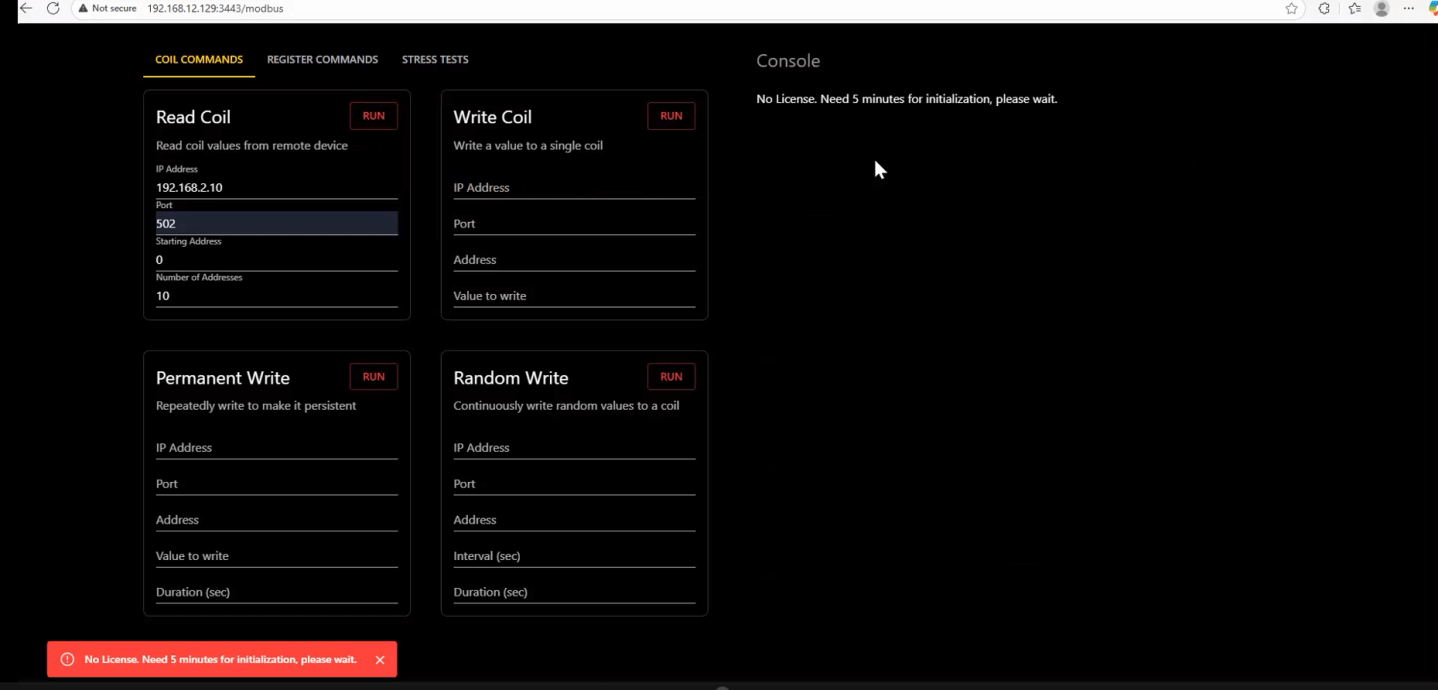The image size is (1438, 690).
Task: Click the error icon in the No License banner
Action: tap(67, 659)
